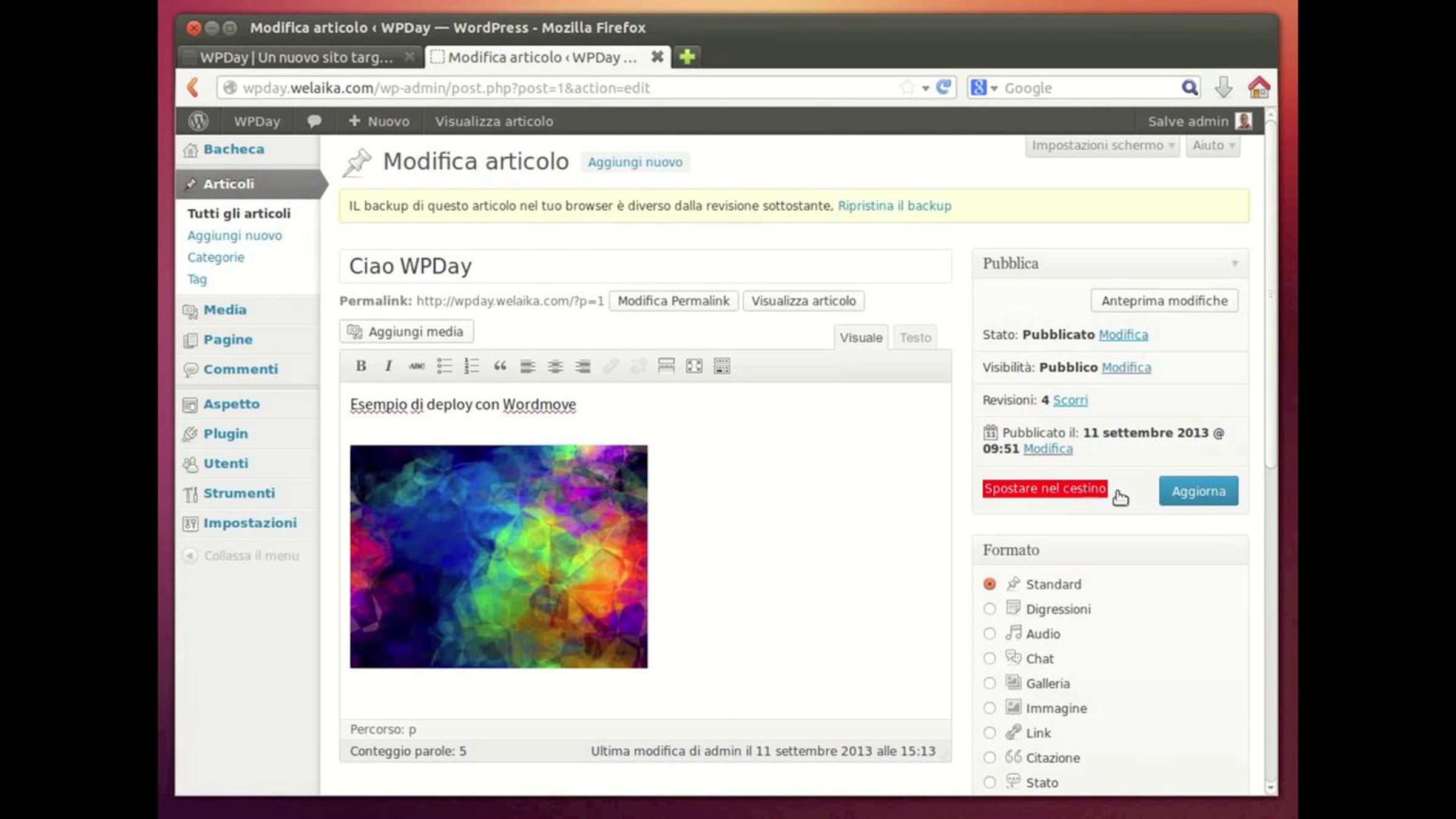Click the insert link icon
The height and width of the screenshot is (819, 1456).
pos(610,366)
